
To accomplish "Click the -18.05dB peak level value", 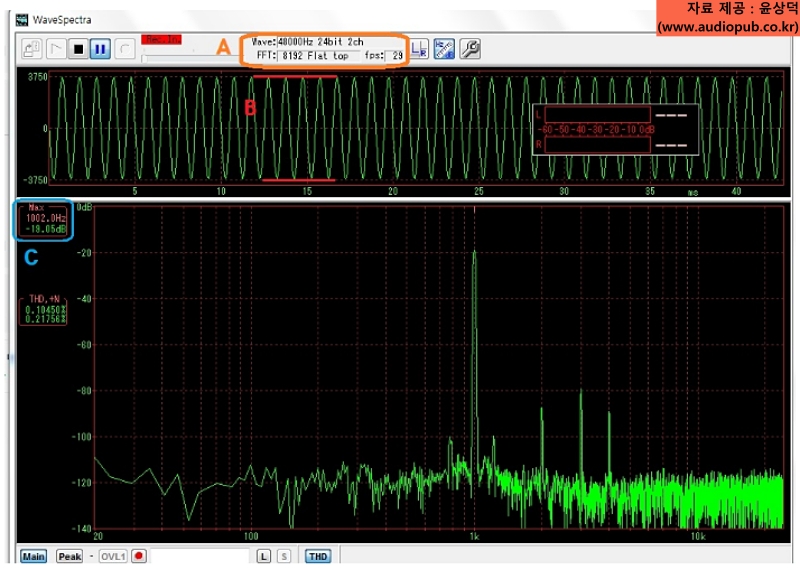I will (x=46, y=229).
